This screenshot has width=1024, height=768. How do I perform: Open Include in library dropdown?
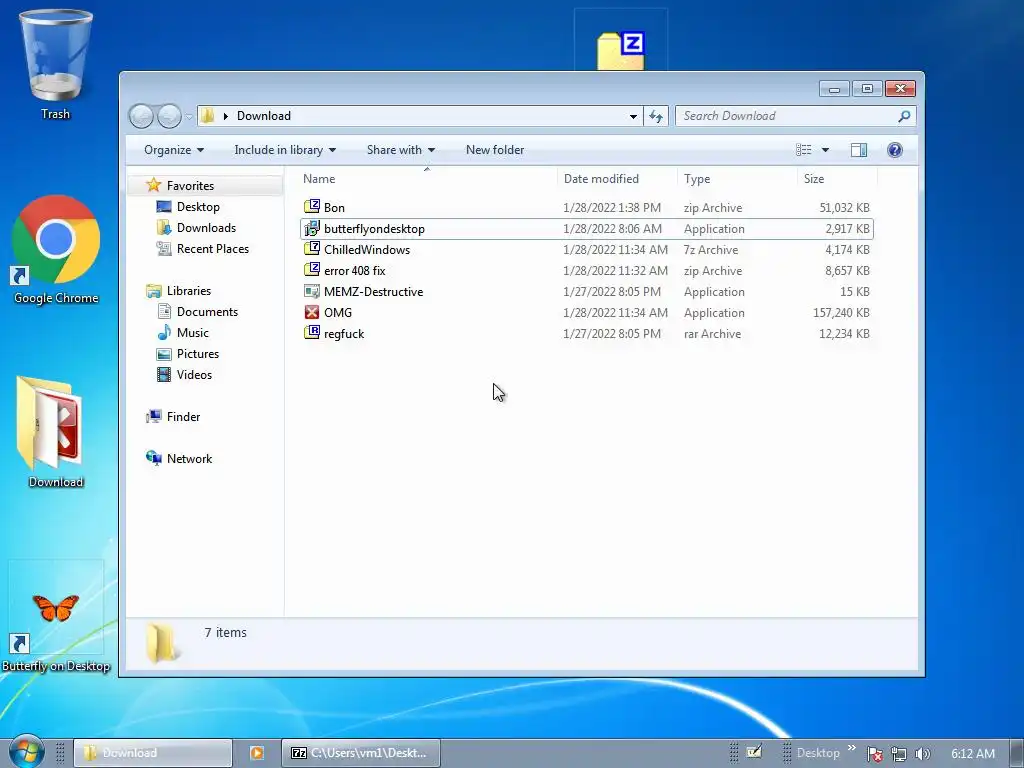(285, 150)
